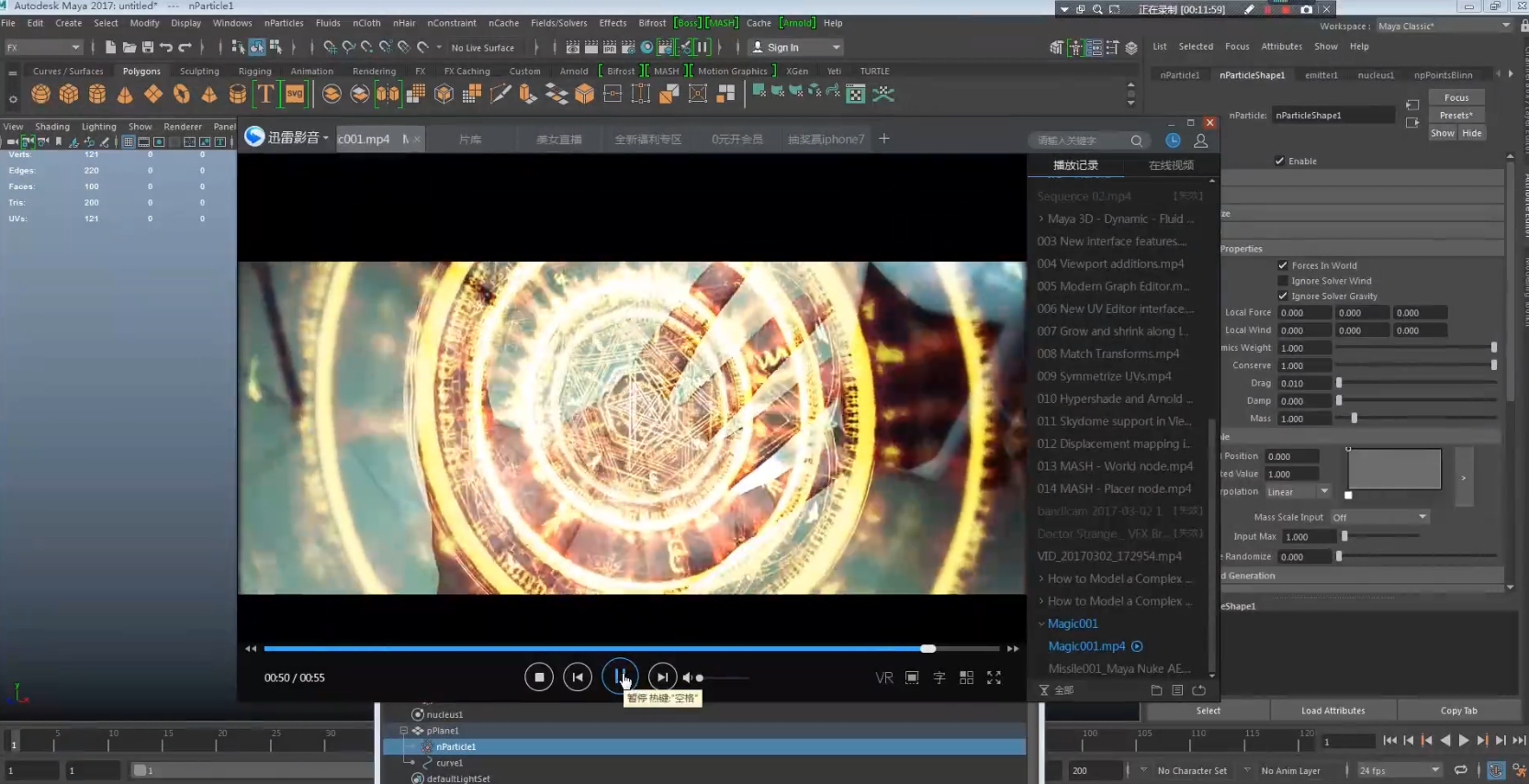The width and height of the screenshot is (1529, 784).
Task: Switch to the Sculpting shelf tab
Action: pyautogui.click(x=199, y=71)
